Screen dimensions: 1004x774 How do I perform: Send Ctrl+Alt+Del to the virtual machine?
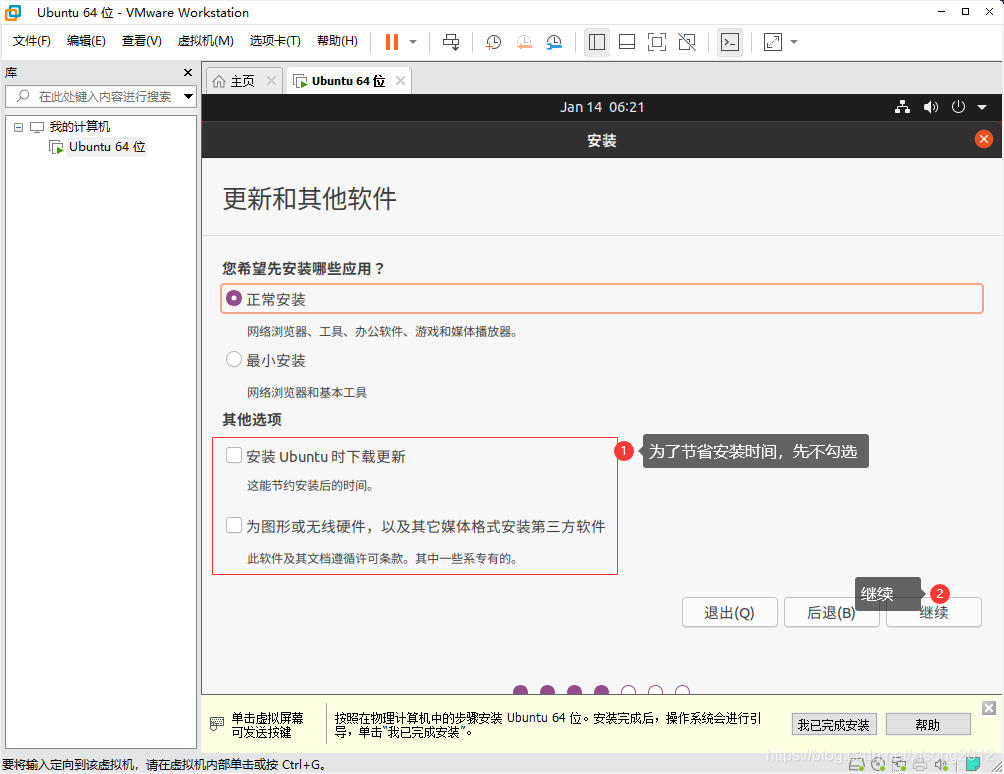click(451, 42)
